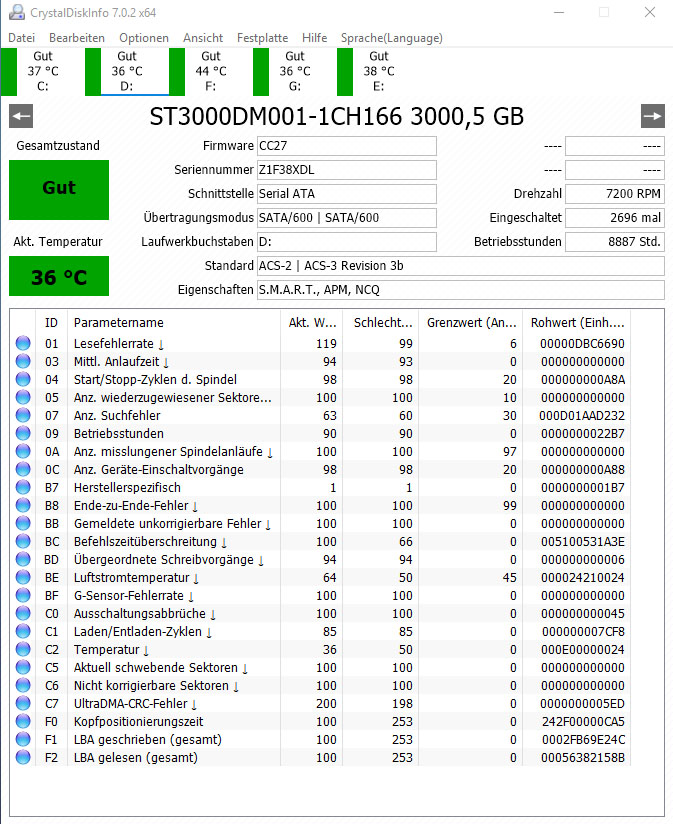
Task: Open the Festplatte menu
Action: 262,38
